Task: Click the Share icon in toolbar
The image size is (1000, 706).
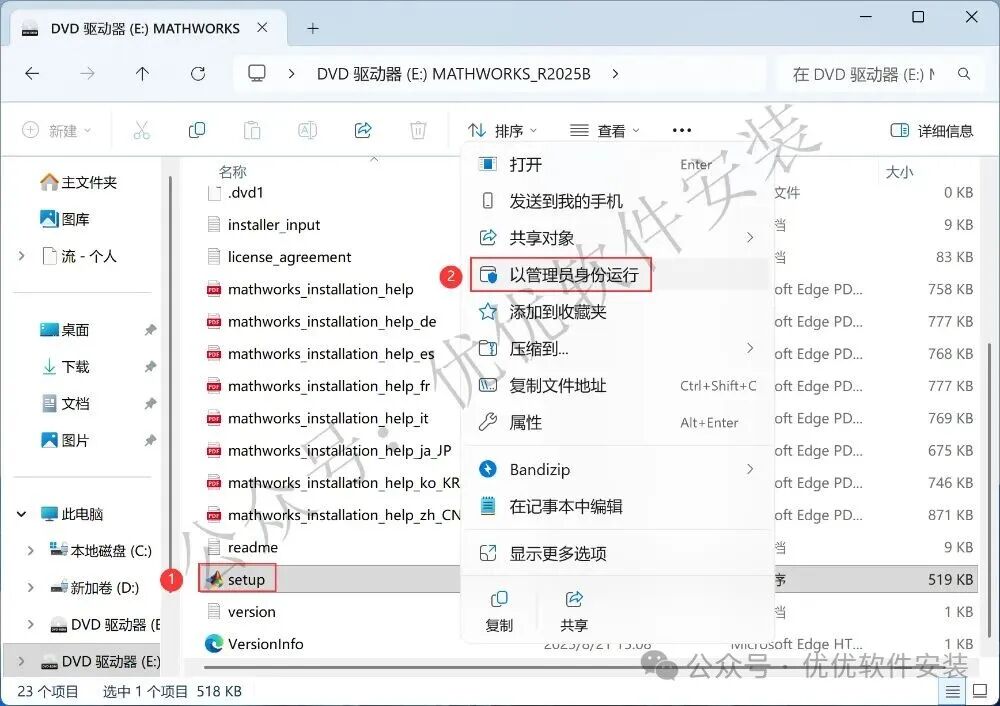Action: point(363,131)
